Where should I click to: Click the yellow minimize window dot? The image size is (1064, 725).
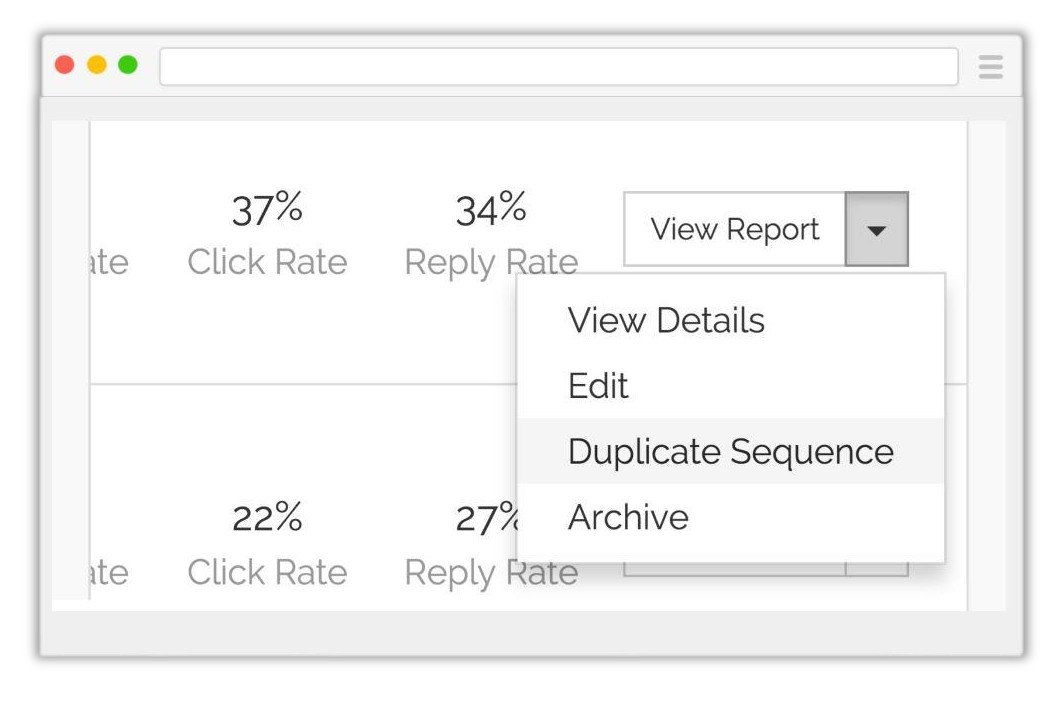96,64
